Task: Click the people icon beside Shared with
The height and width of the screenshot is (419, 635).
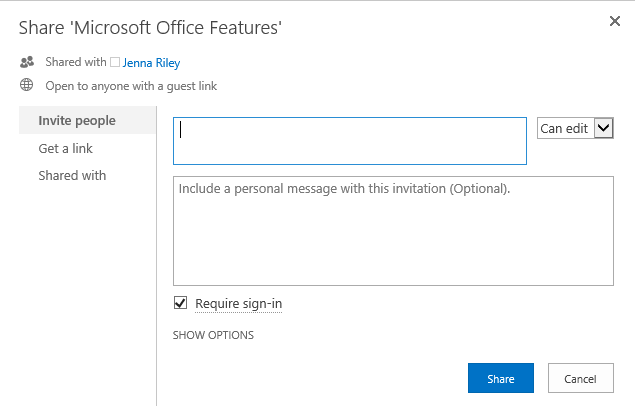Action: [x=27, y=62]
